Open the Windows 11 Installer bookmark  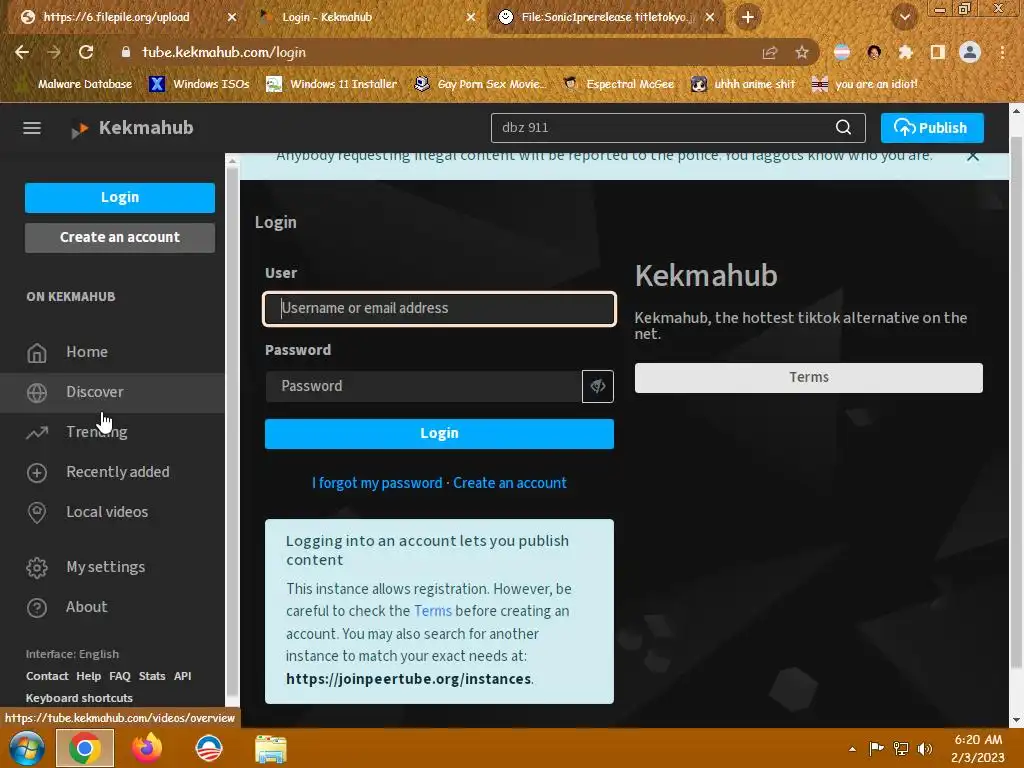tap(332, 84)
